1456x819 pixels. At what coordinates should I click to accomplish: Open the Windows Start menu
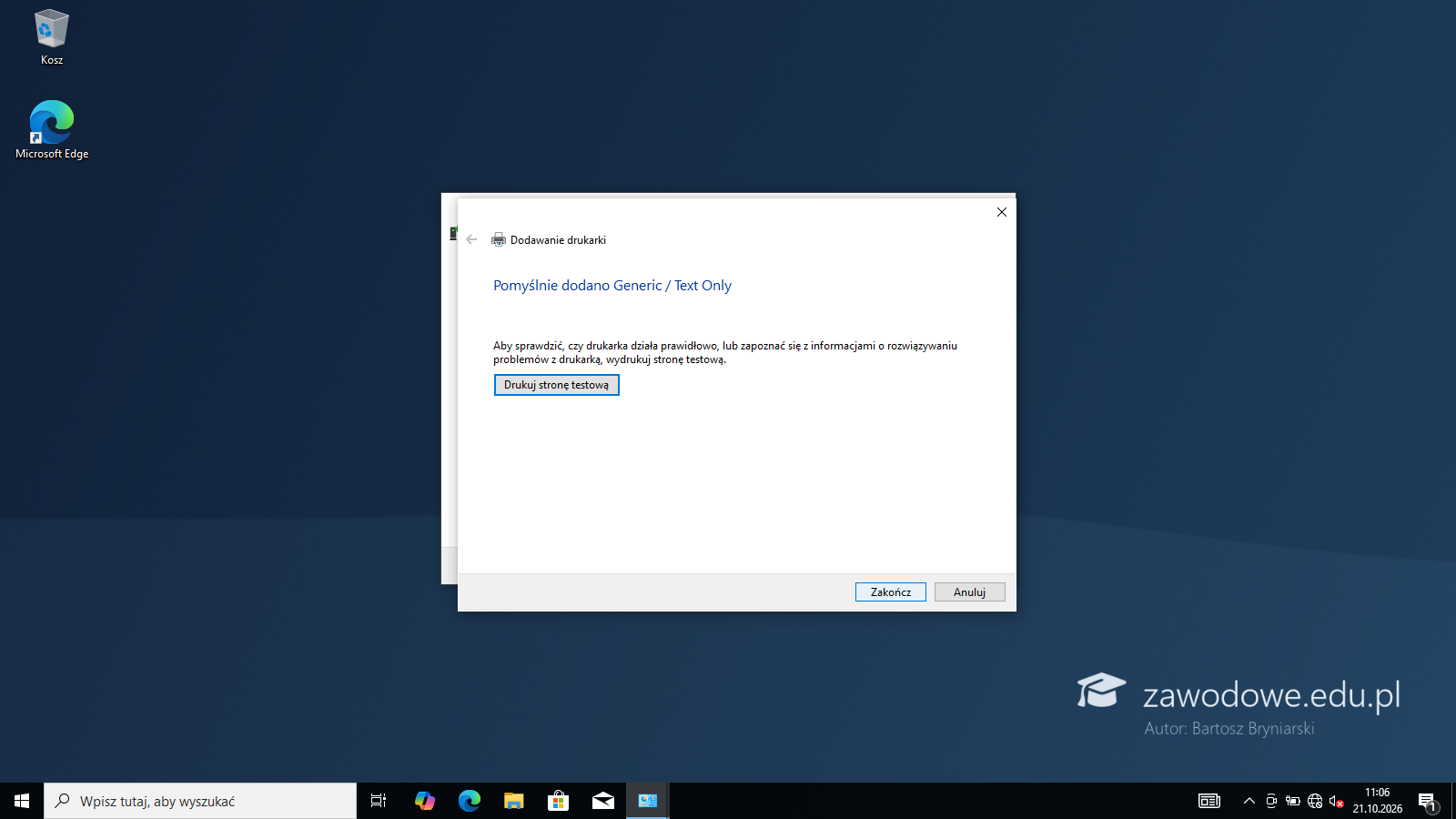tap(22, 801)
